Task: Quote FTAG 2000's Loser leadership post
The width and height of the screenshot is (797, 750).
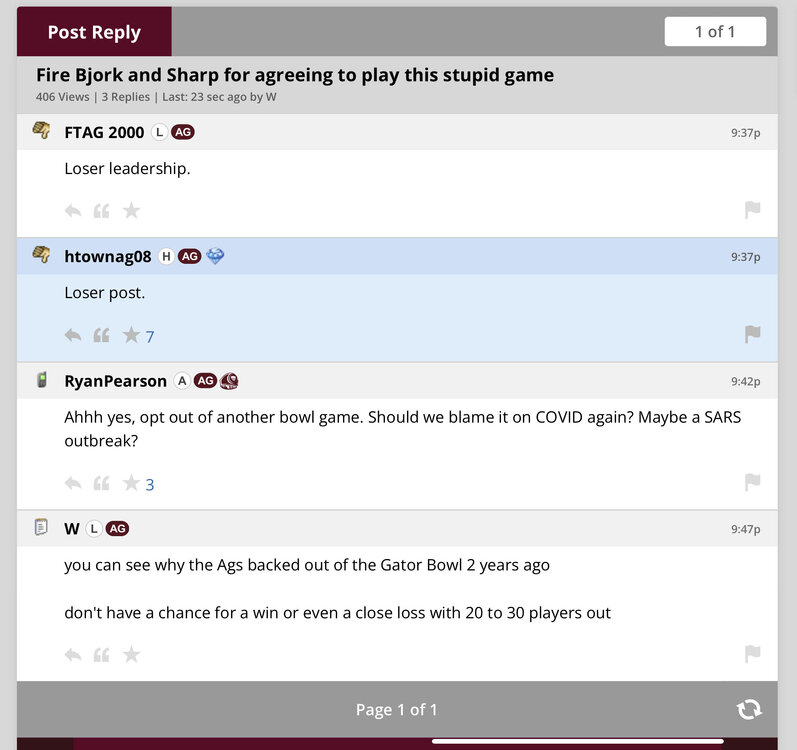Action: coord(101,211)
